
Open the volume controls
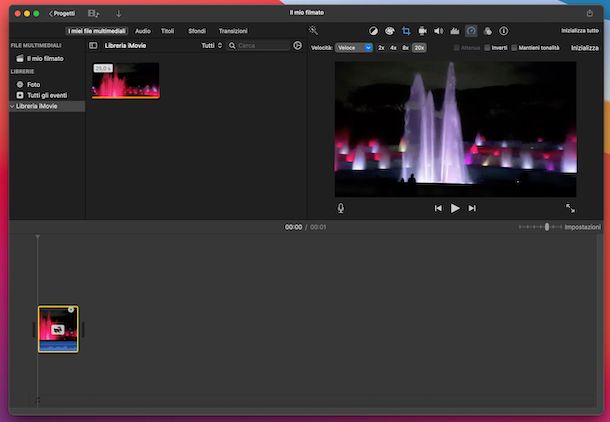[x=438, y=31]
